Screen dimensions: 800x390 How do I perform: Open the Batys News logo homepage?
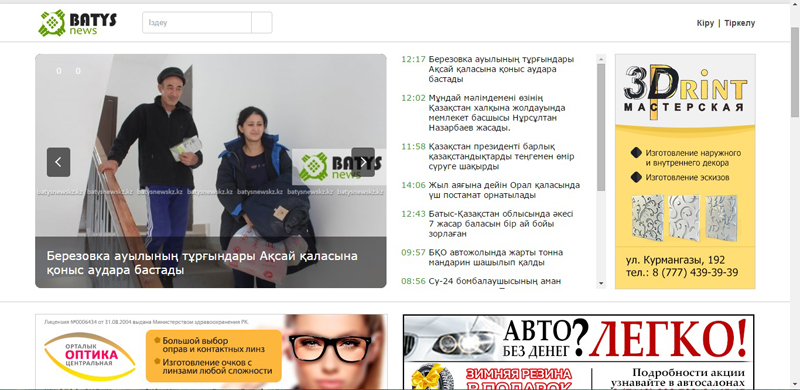(78, 23)
